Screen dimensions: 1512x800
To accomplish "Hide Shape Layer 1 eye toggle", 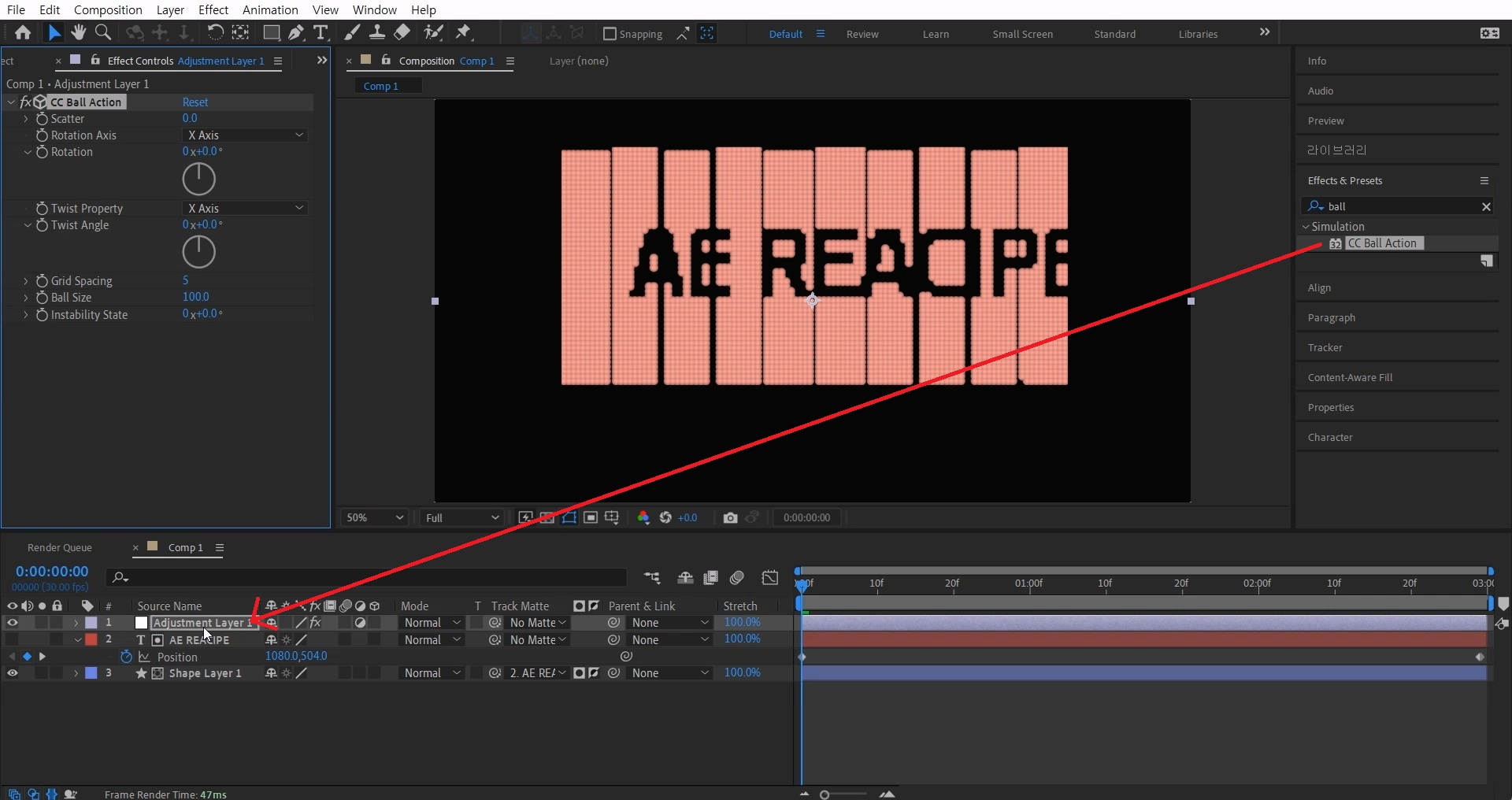I will (x=12, y=673).
